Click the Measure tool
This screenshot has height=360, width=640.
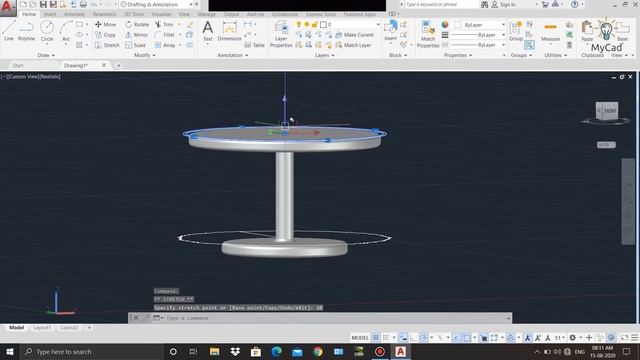tap(550, 31)
